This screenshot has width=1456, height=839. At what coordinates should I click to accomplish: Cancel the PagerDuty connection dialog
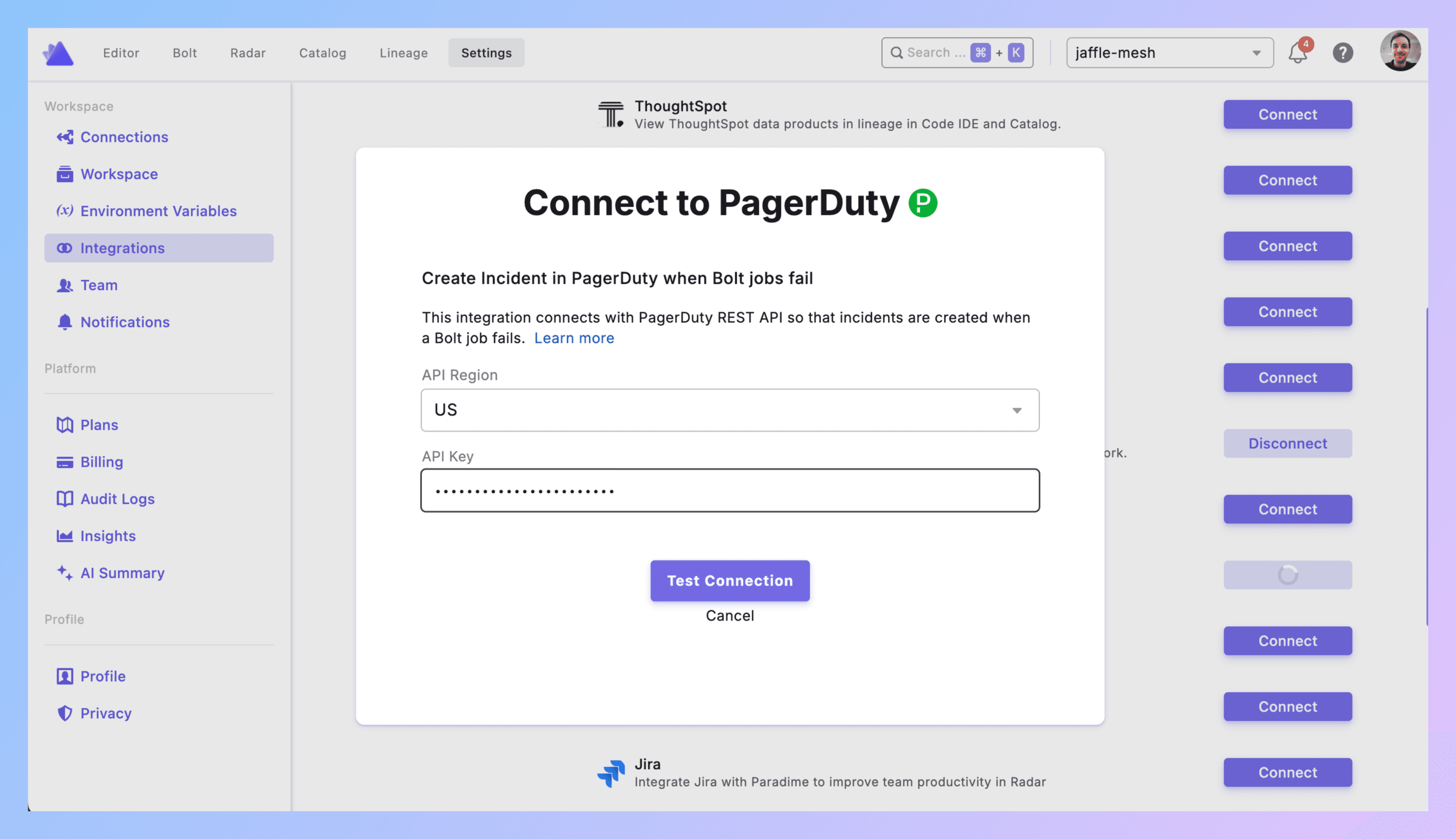point(730,615)
